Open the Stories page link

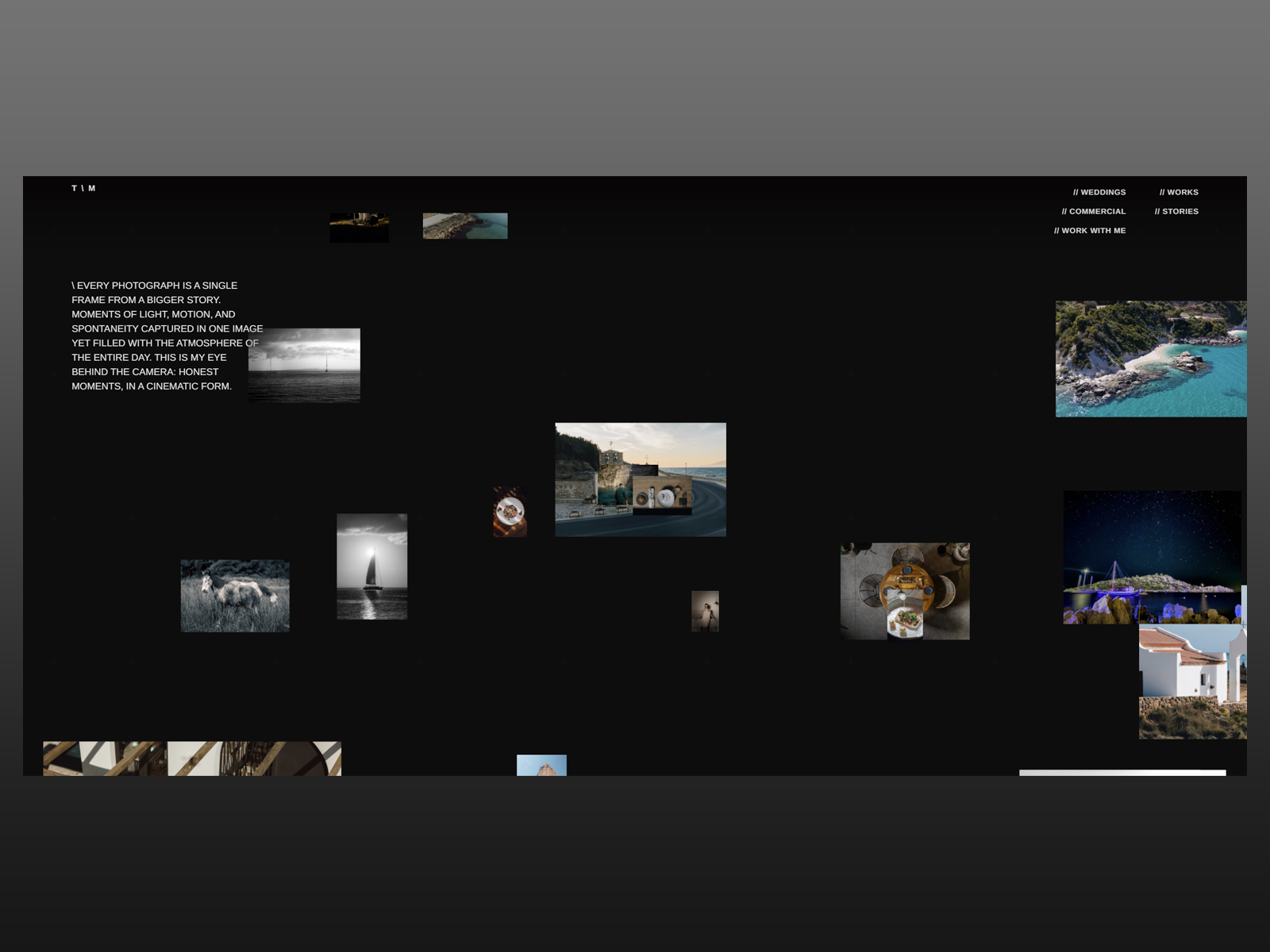pos(1176,211)
